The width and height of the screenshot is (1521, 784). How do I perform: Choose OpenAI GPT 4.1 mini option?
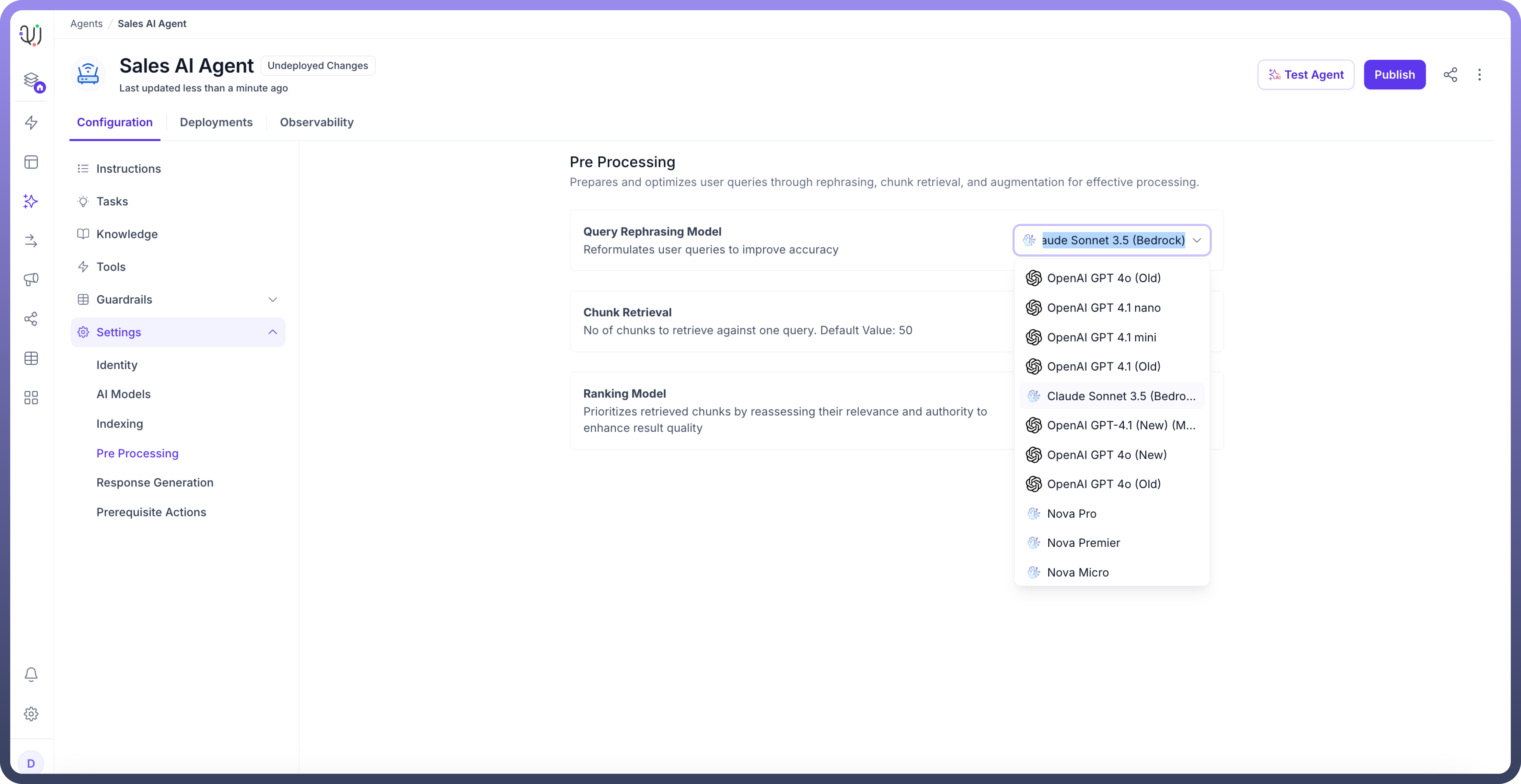[x=1101, y=337]
